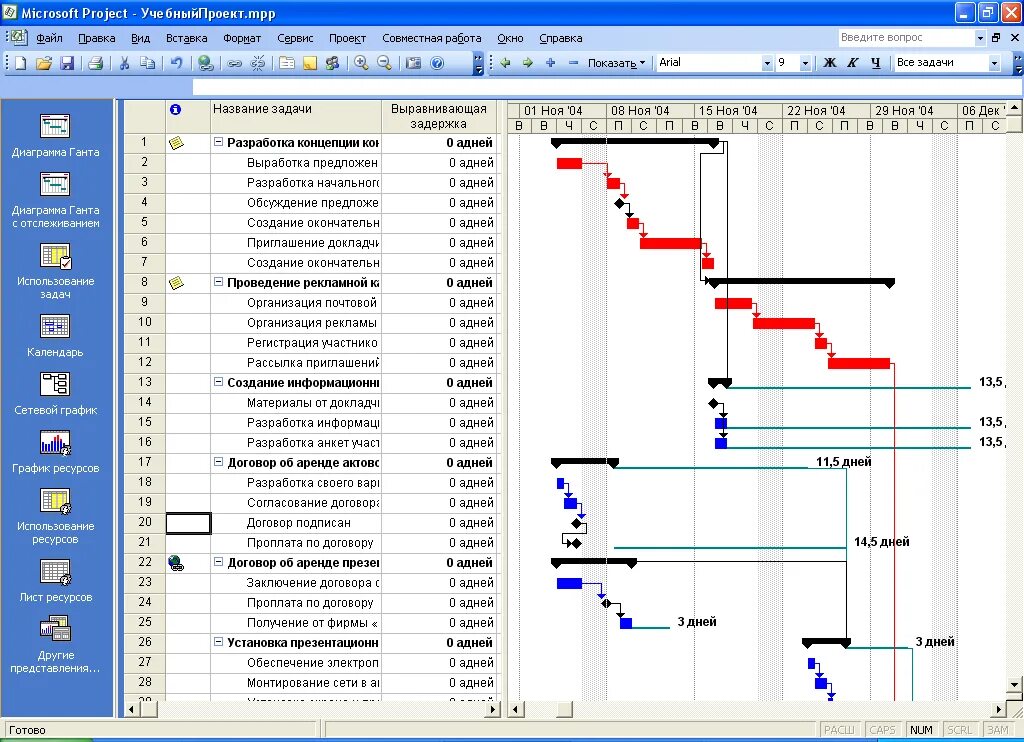
Task: Open the Вид menu
Action: click(x=140, y=38)
